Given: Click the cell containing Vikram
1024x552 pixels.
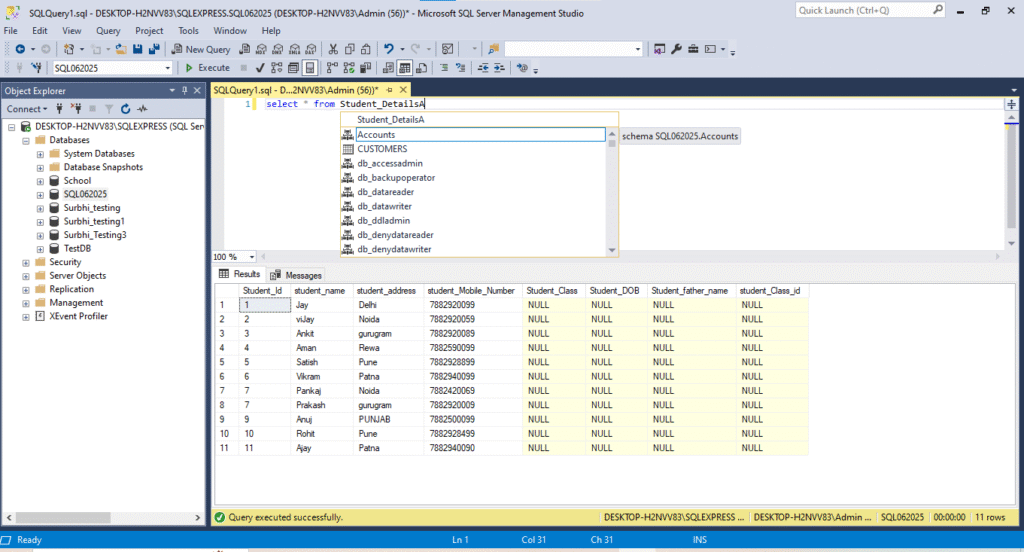Looking at the screenshot, I should tap(321, 376).
